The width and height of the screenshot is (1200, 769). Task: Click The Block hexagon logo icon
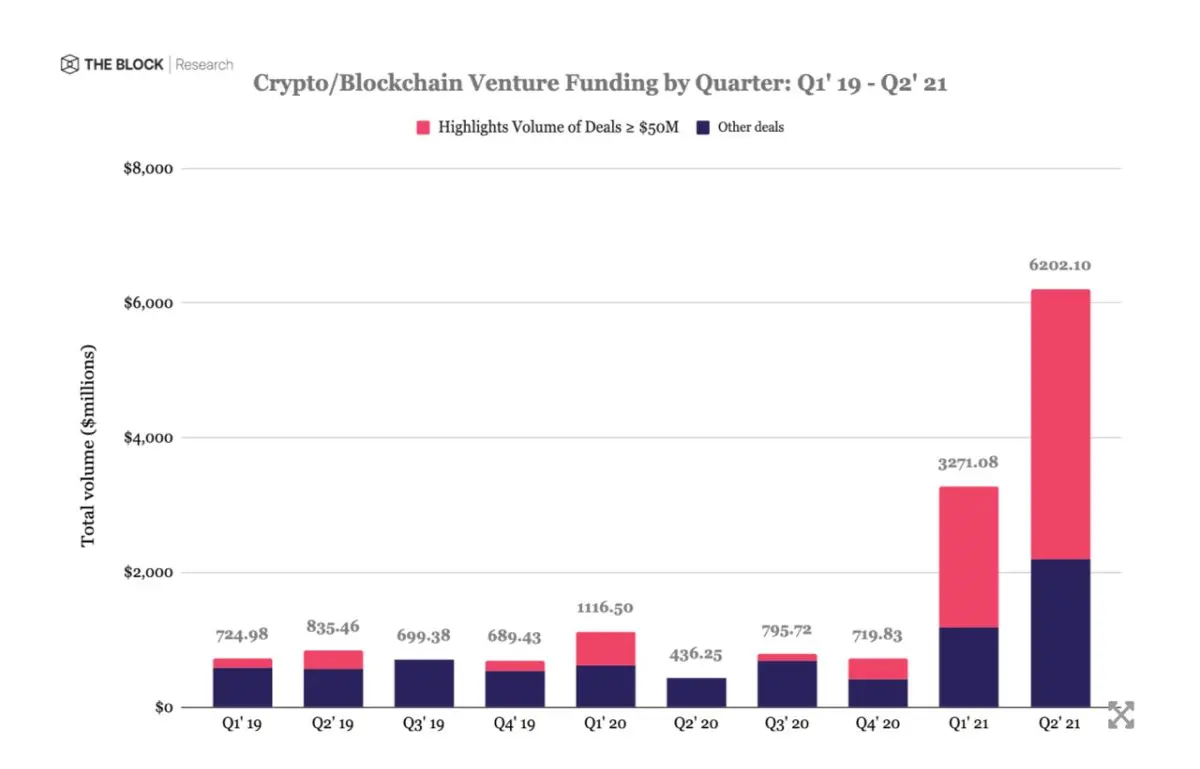coord(69,65)
